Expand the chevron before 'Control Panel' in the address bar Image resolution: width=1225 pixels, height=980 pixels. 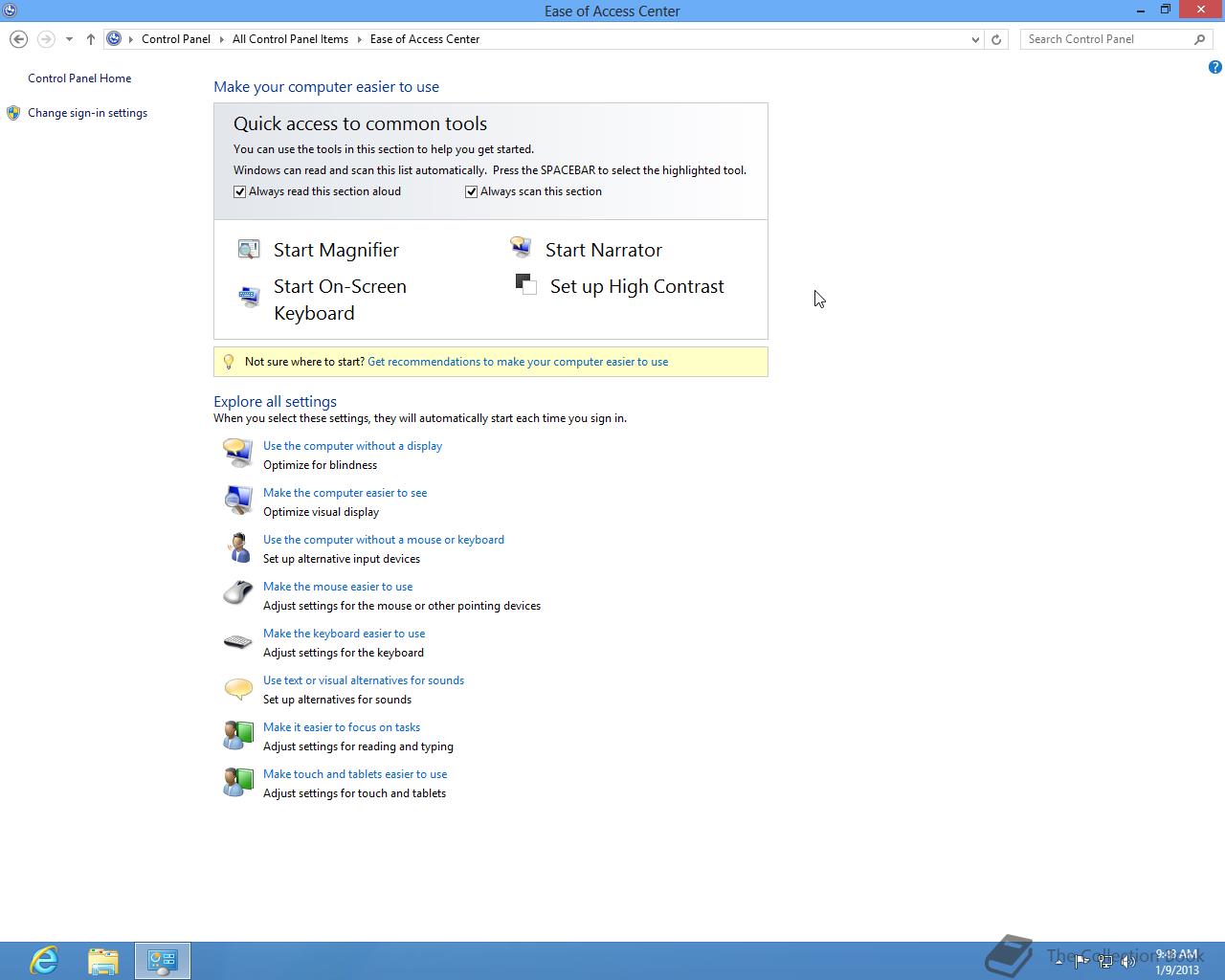click(131, 39)
